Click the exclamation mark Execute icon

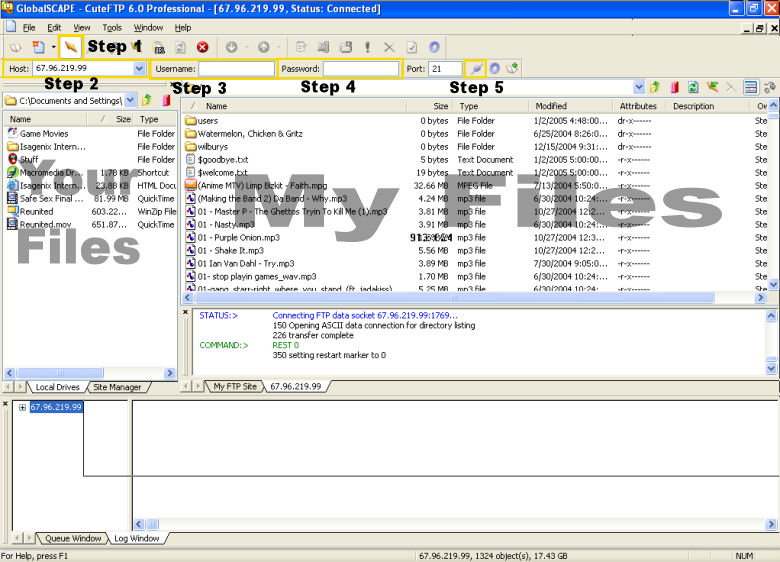(367, 47)
